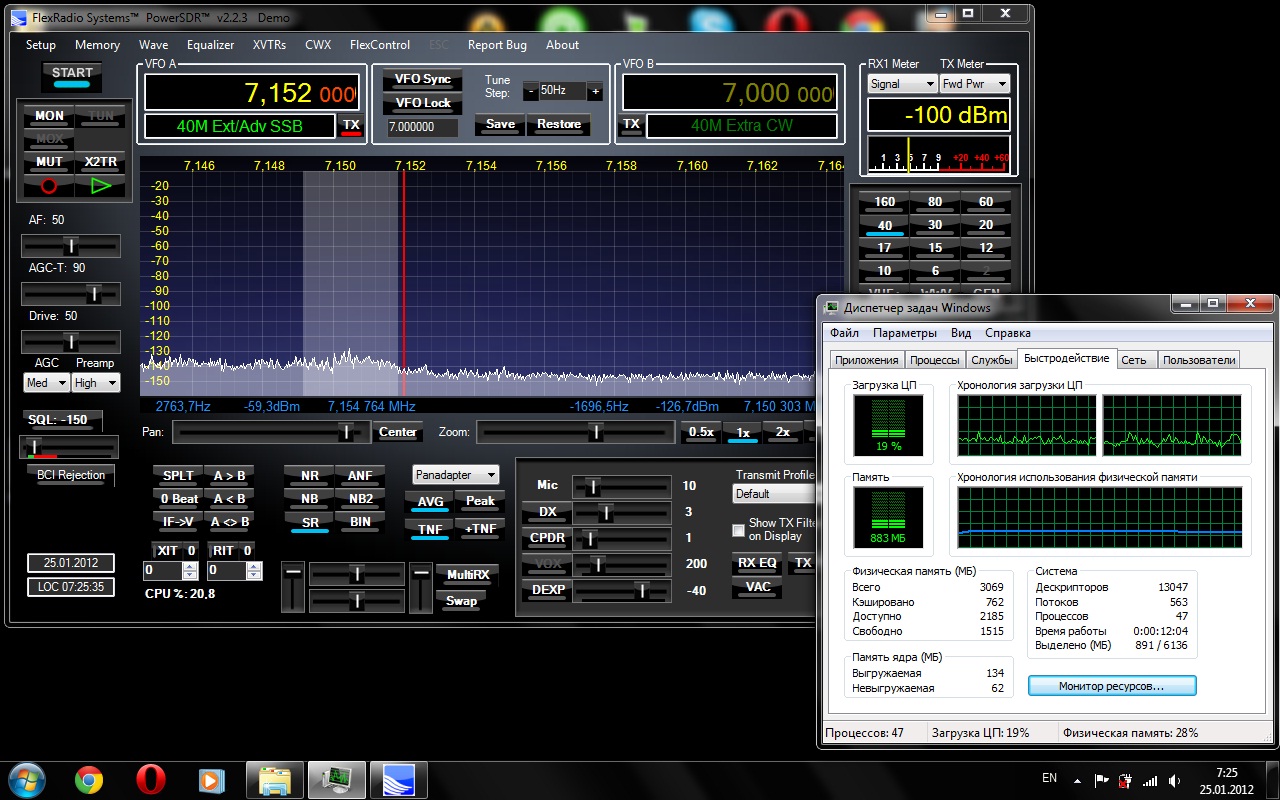Click the VFO Sync button
Image resolution: width=1280 pixels, height=800 pixels.
pos(423,79)
